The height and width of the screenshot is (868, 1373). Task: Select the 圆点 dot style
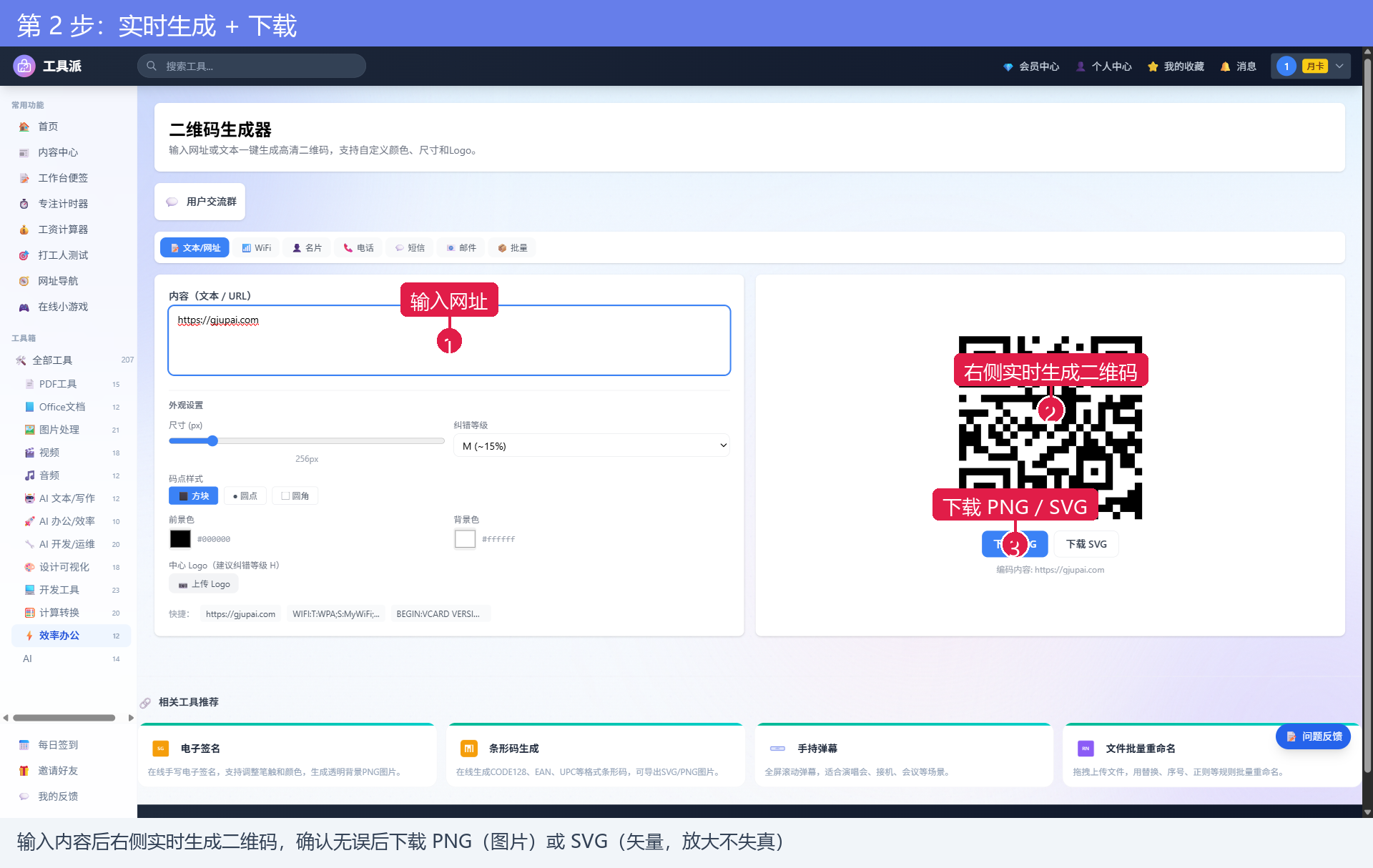click(x=245, y=495)
